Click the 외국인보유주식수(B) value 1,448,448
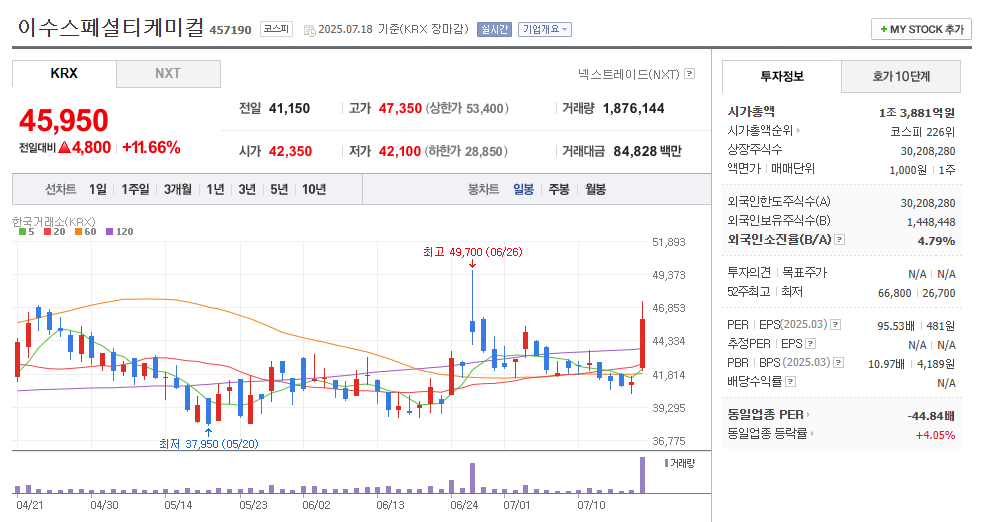 (x=931, y=222)
